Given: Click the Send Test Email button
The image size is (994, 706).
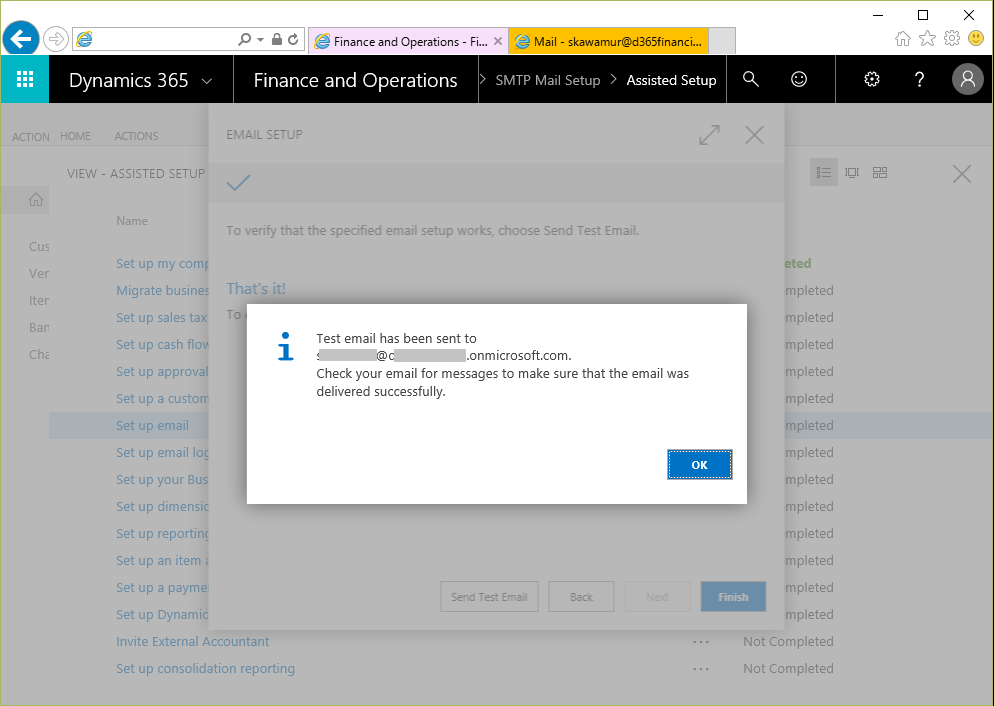Looking at the screenshot, I should point(489,596).
